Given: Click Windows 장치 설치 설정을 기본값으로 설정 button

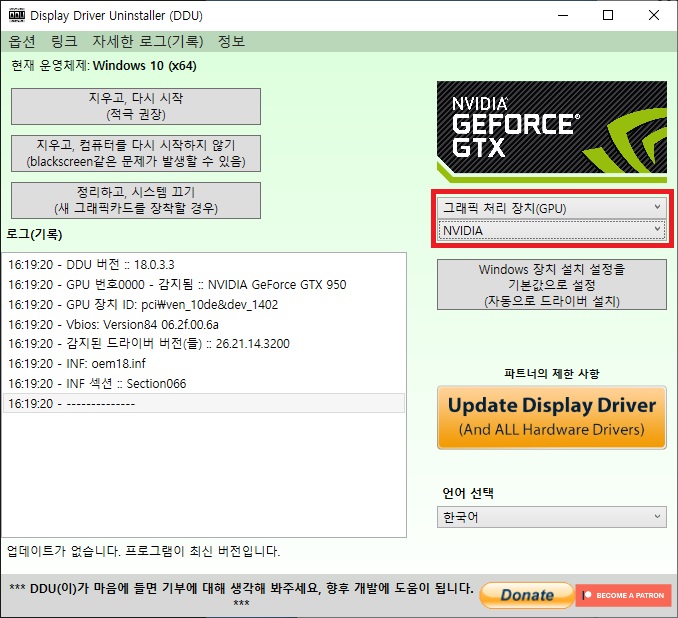Looking at the screenshot, I should 552,285.
